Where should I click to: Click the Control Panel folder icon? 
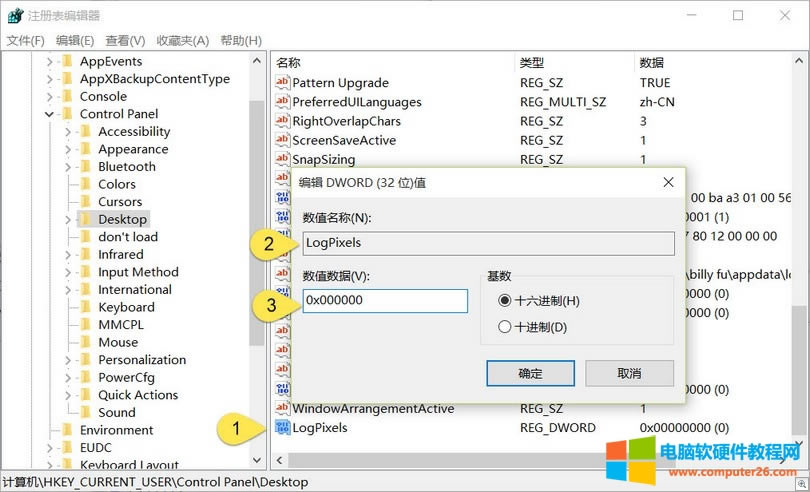(x=67, y=114)
